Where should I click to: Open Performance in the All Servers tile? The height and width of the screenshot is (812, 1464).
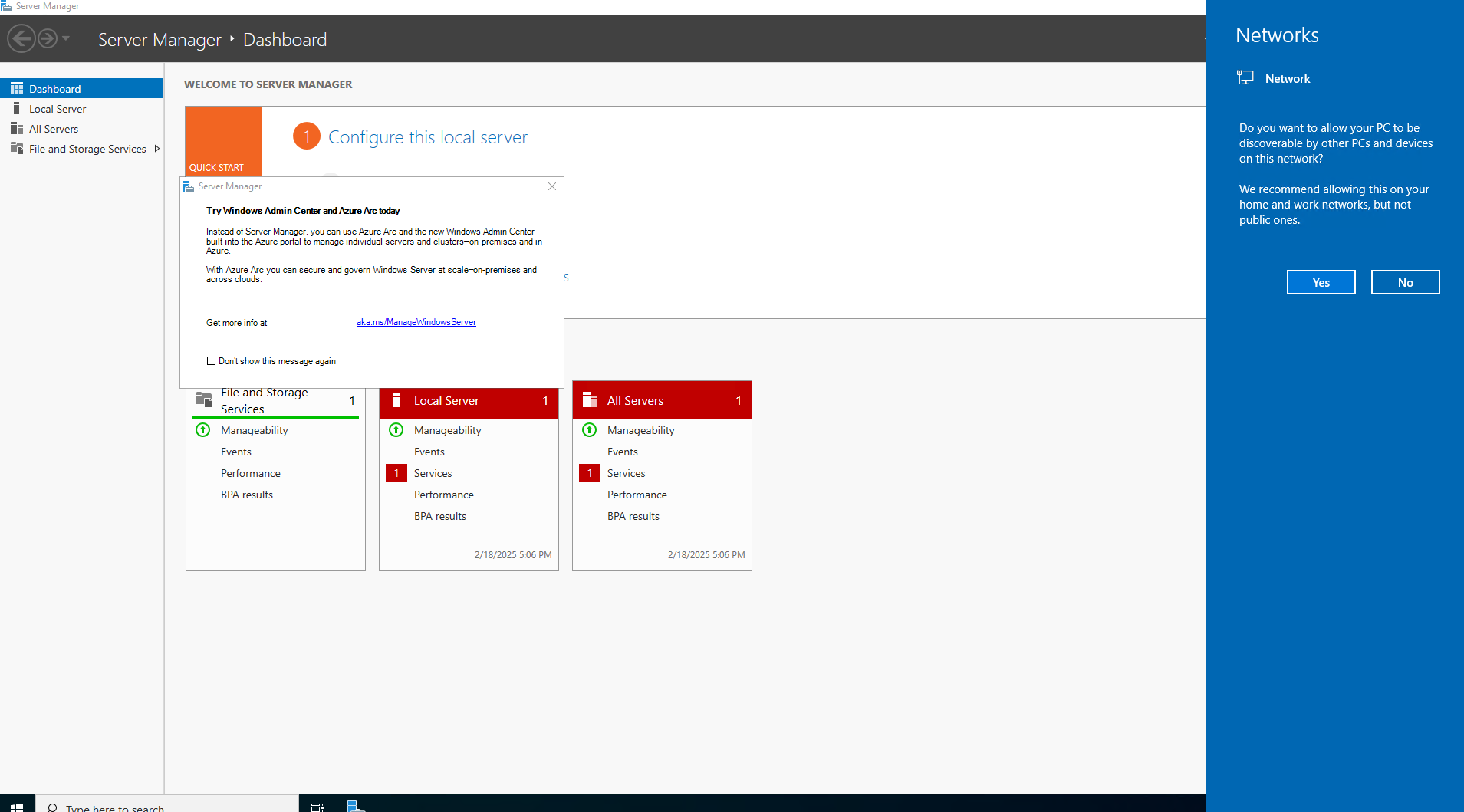pyautogui.click(x=637, y=495)
